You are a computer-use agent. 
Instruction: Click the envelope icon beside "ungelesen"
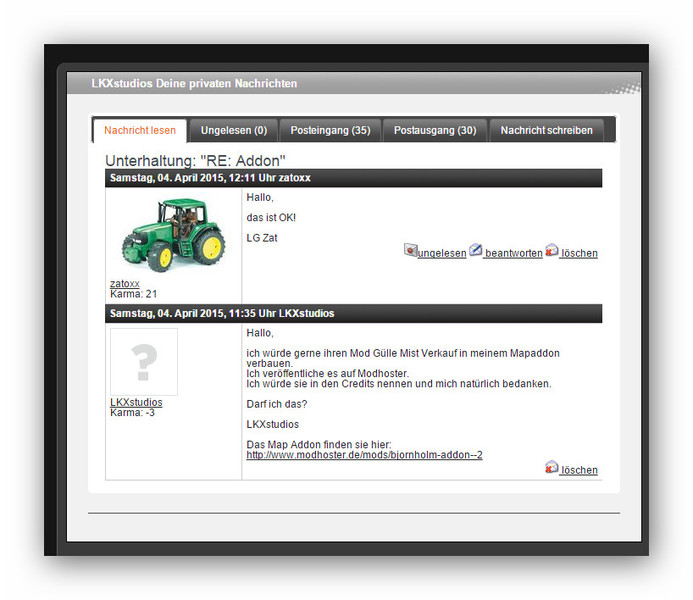[410, 250]
